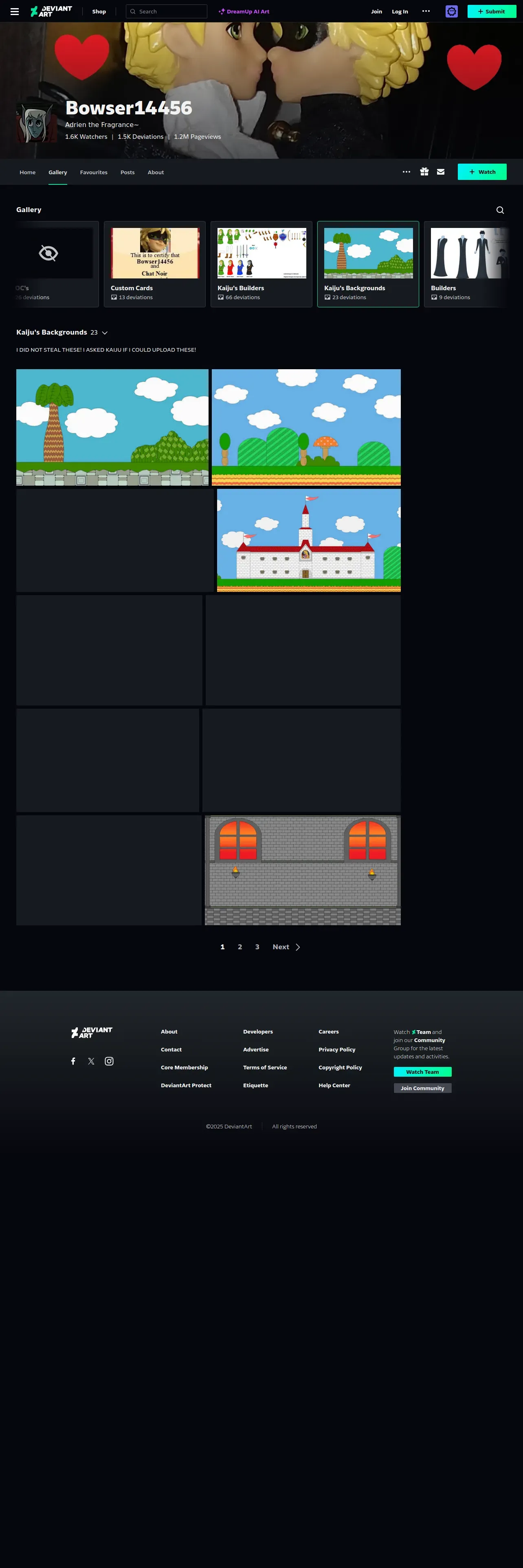Click Bowser14456 profile avatar
Image resolution: width=523 pixels, height=1568 pixels.
37,123
